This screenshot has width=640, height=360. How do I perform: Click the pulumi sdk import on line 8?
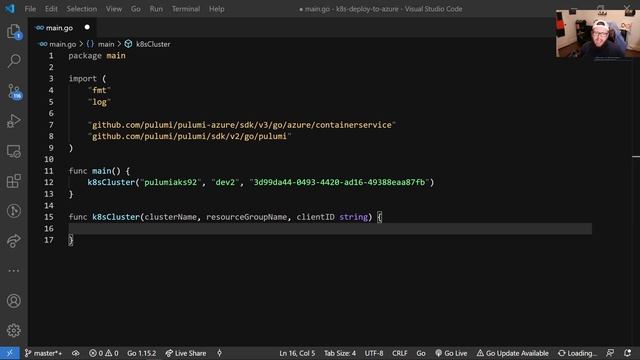[189, 136]
